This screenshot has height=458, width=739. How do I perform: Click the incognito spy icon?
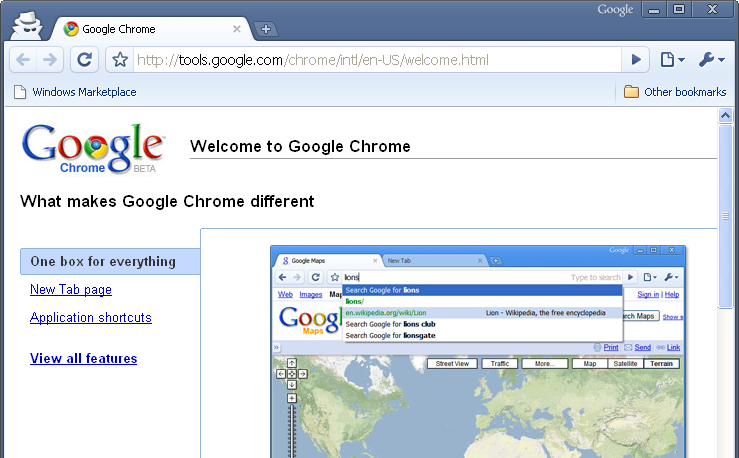coord(27,25)
